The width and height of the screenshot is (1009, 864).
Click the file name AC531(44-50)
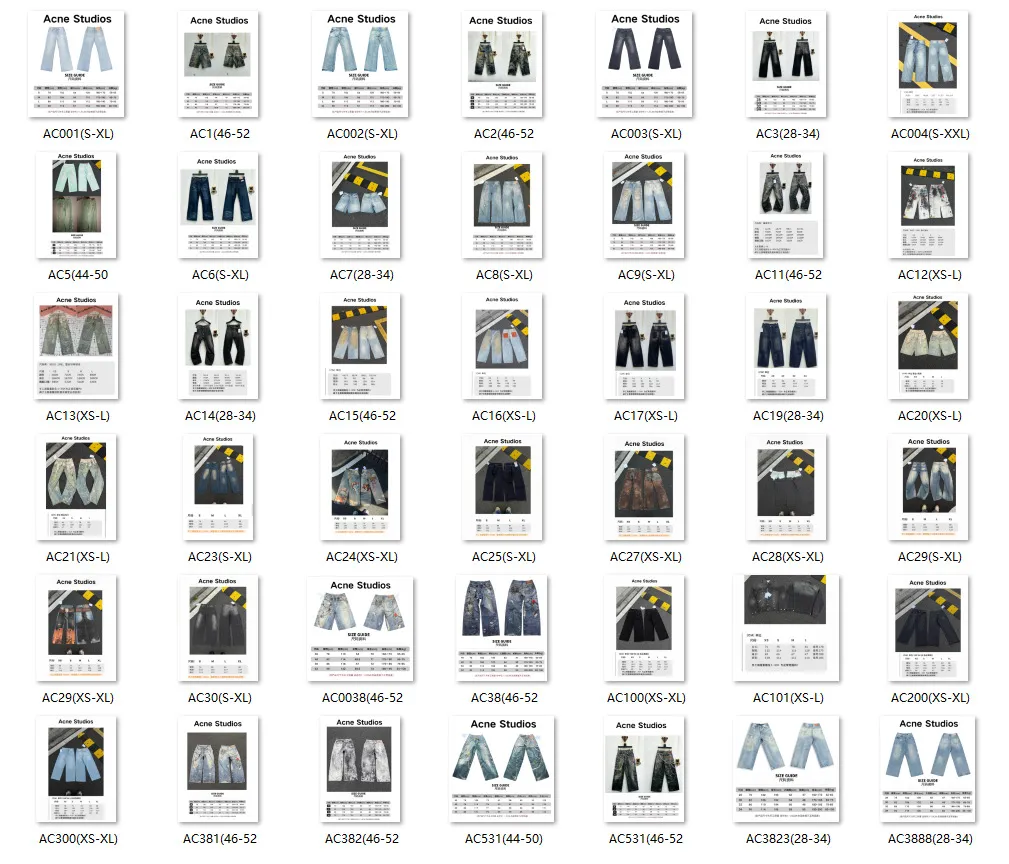pos(504,838)
